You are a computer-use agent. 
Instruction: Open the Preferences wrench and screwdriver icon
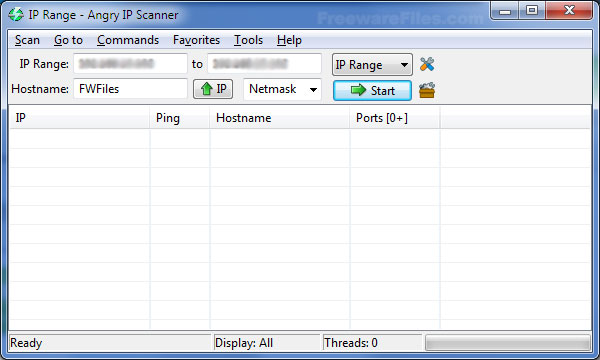tap(427, 64)
